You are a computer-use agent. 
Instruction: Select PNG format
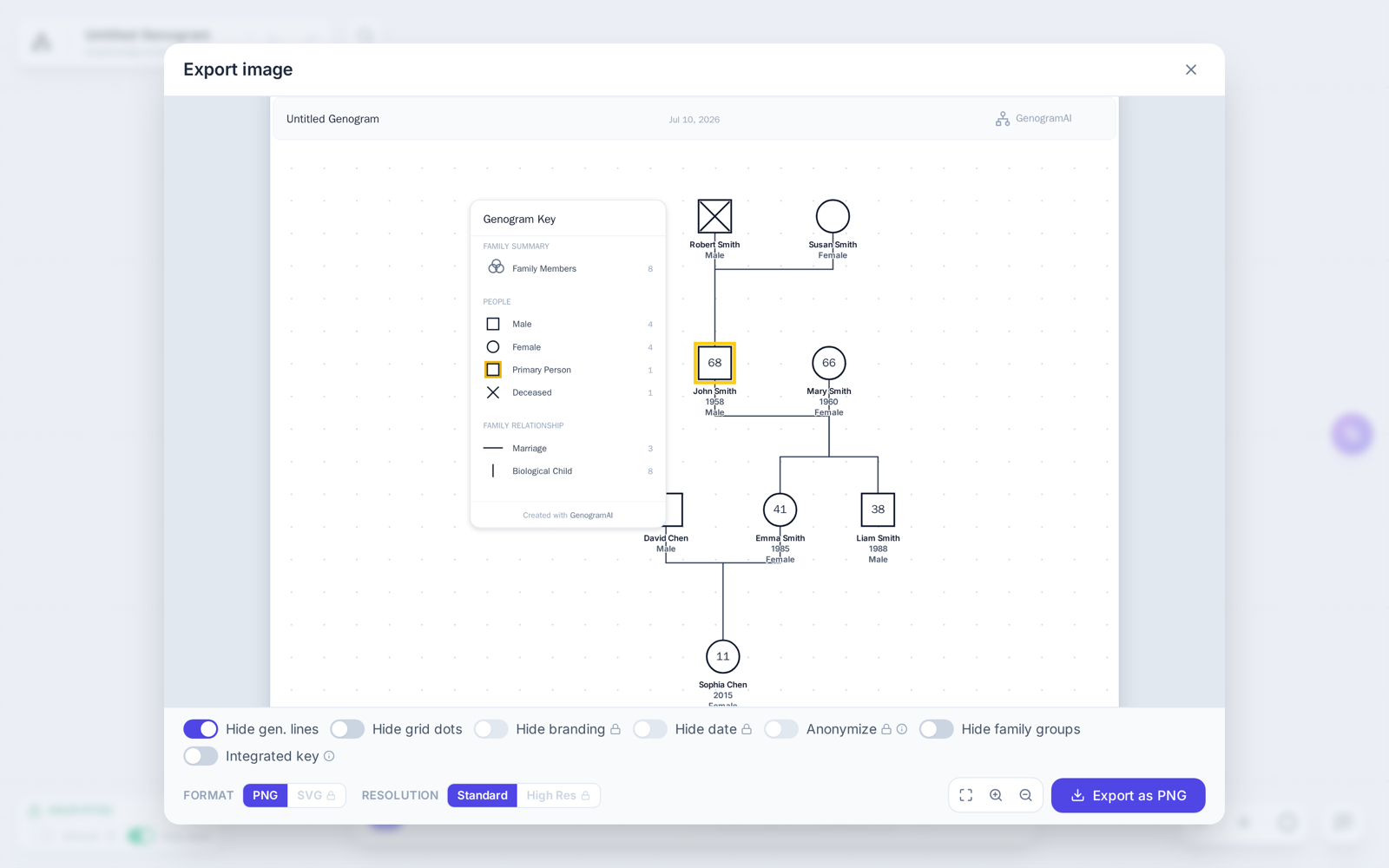coord(265,795)
